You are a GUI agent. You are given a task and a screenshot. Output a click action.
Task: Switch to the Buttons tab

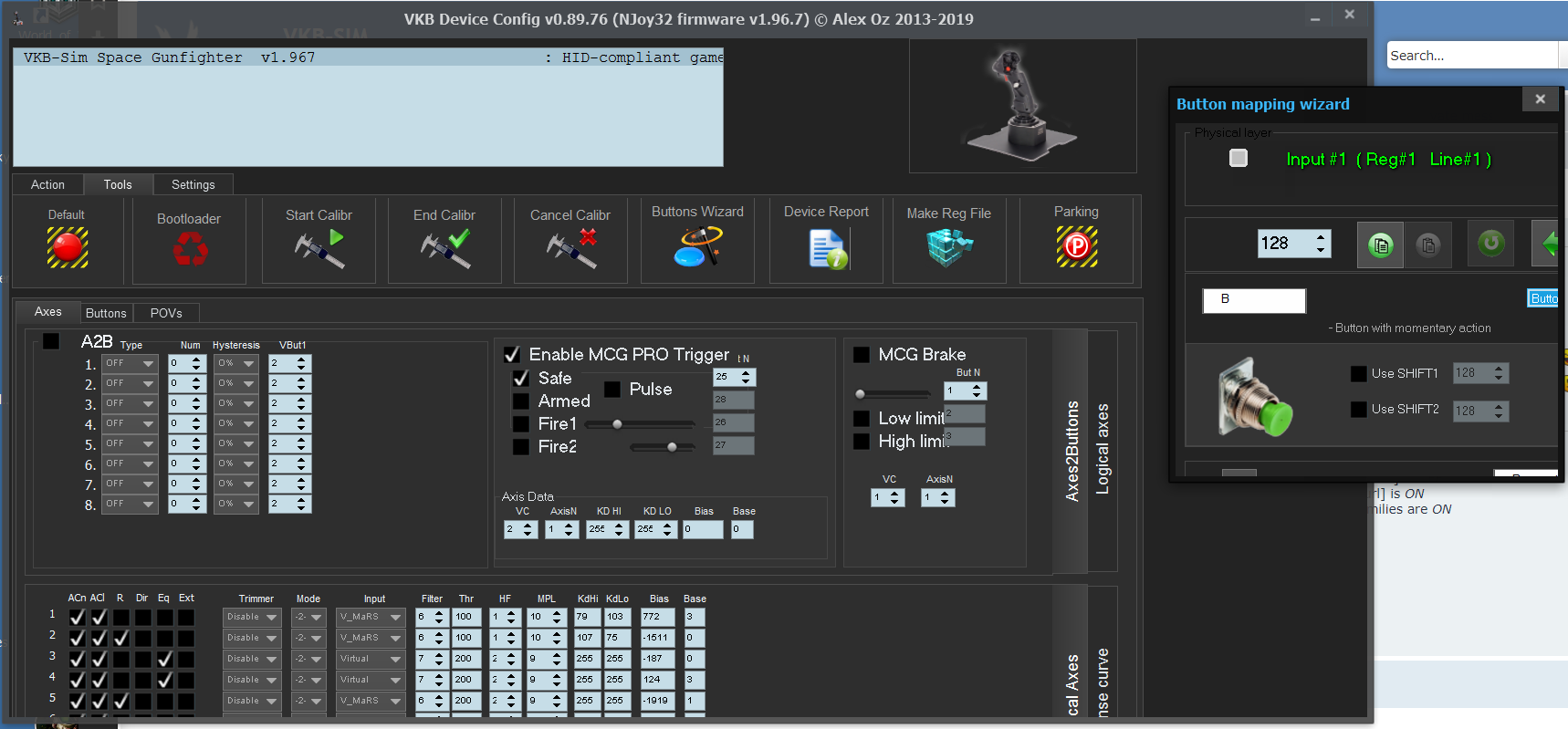click(106, 313)
